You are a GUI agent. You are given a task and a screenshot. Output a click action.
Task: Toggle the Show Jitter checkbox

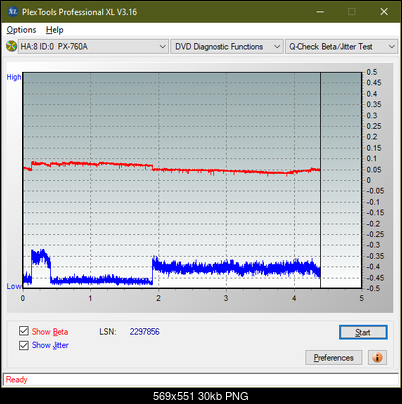[x=24, y=345]
